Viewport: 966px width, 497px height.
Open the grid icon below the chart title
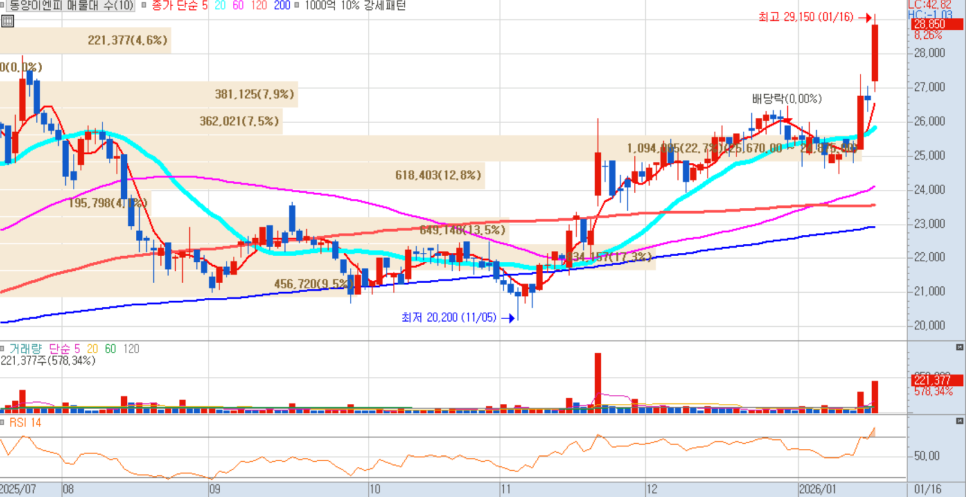point(7,22)
